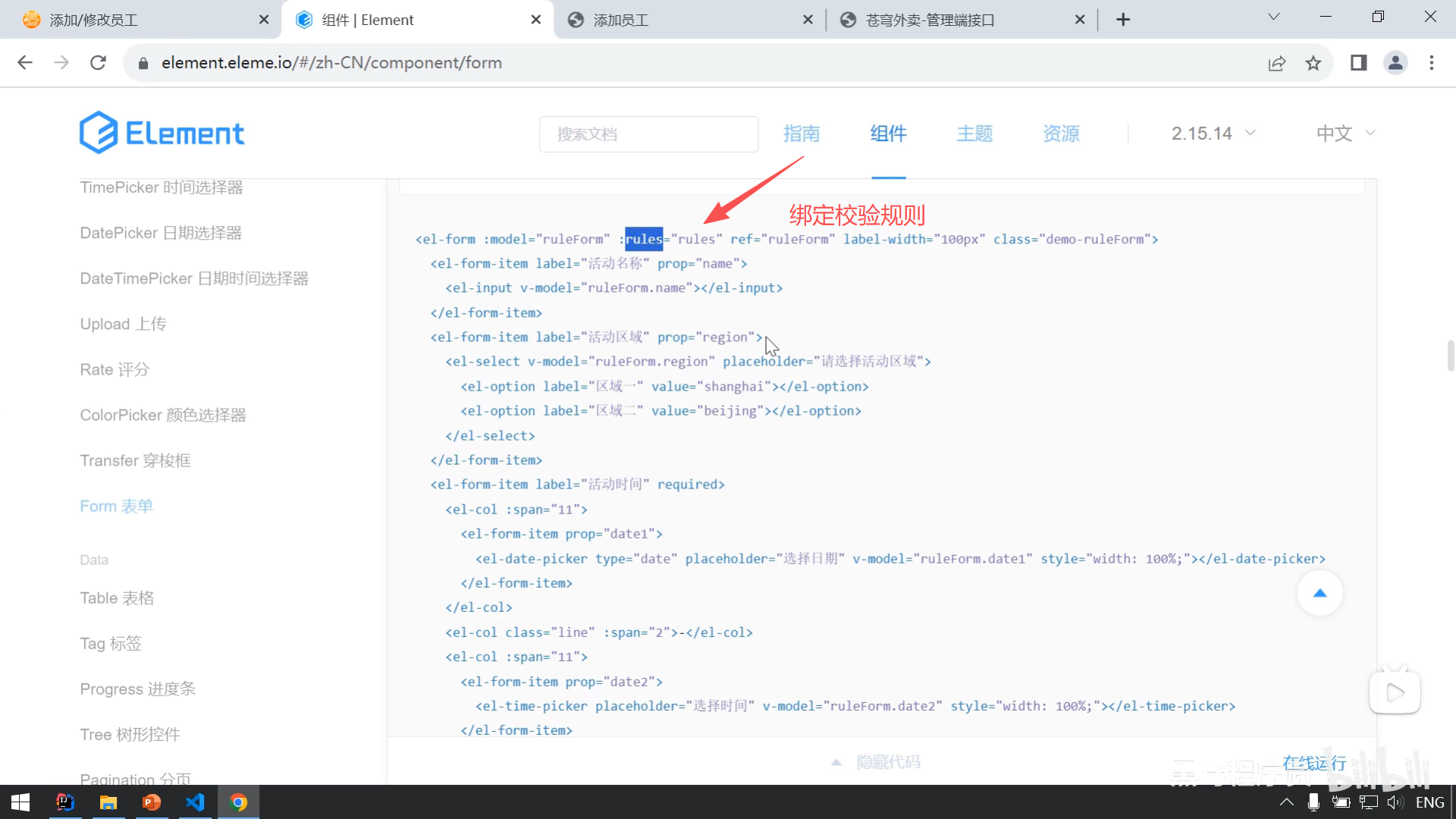Screen dimensions: 1456x819
Task: Switch to the 苍穹外卖-管理端接口 tab
Action: [930, 20]
